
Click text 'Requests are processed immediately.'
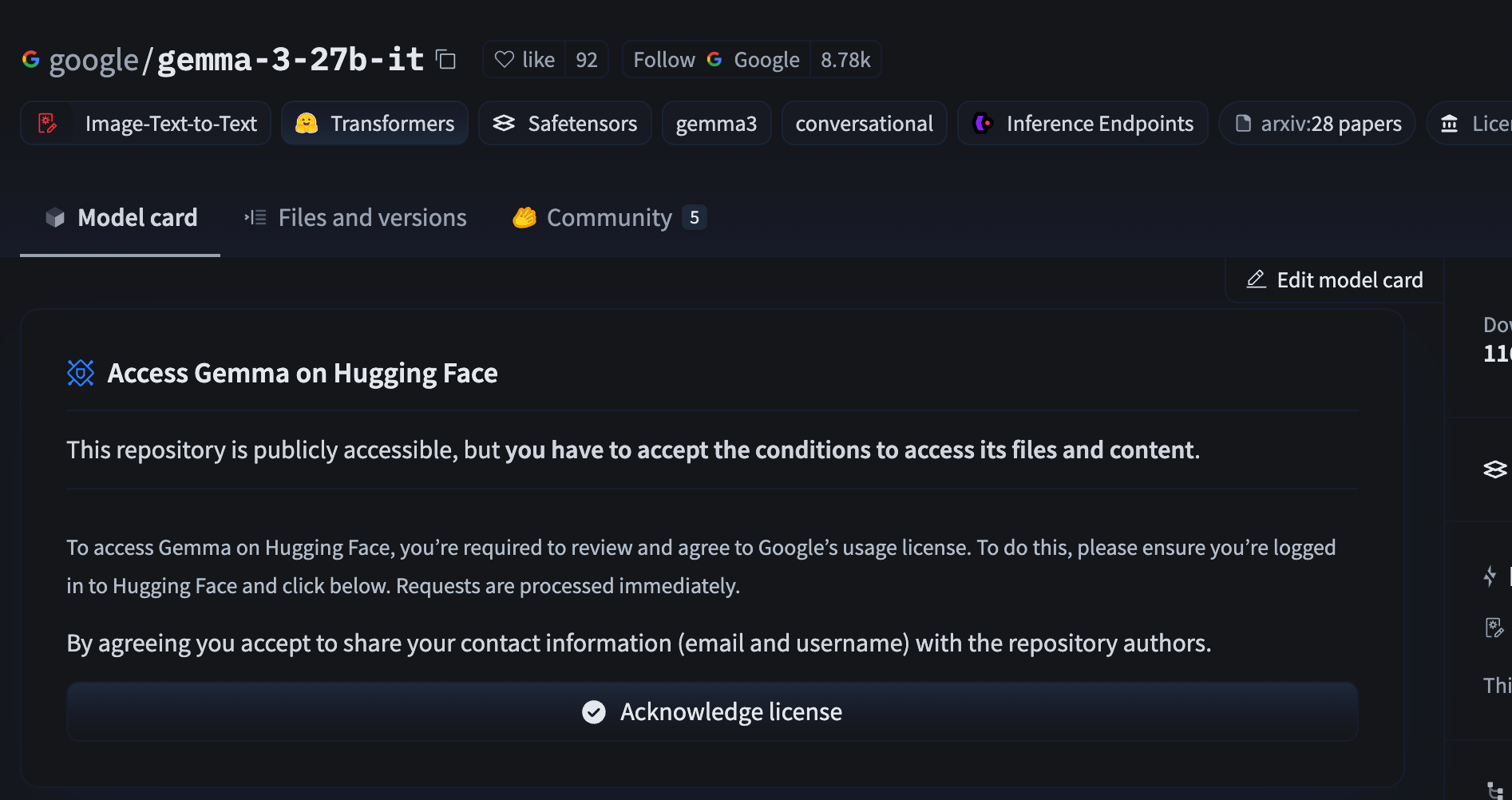(x=568, y=585)
